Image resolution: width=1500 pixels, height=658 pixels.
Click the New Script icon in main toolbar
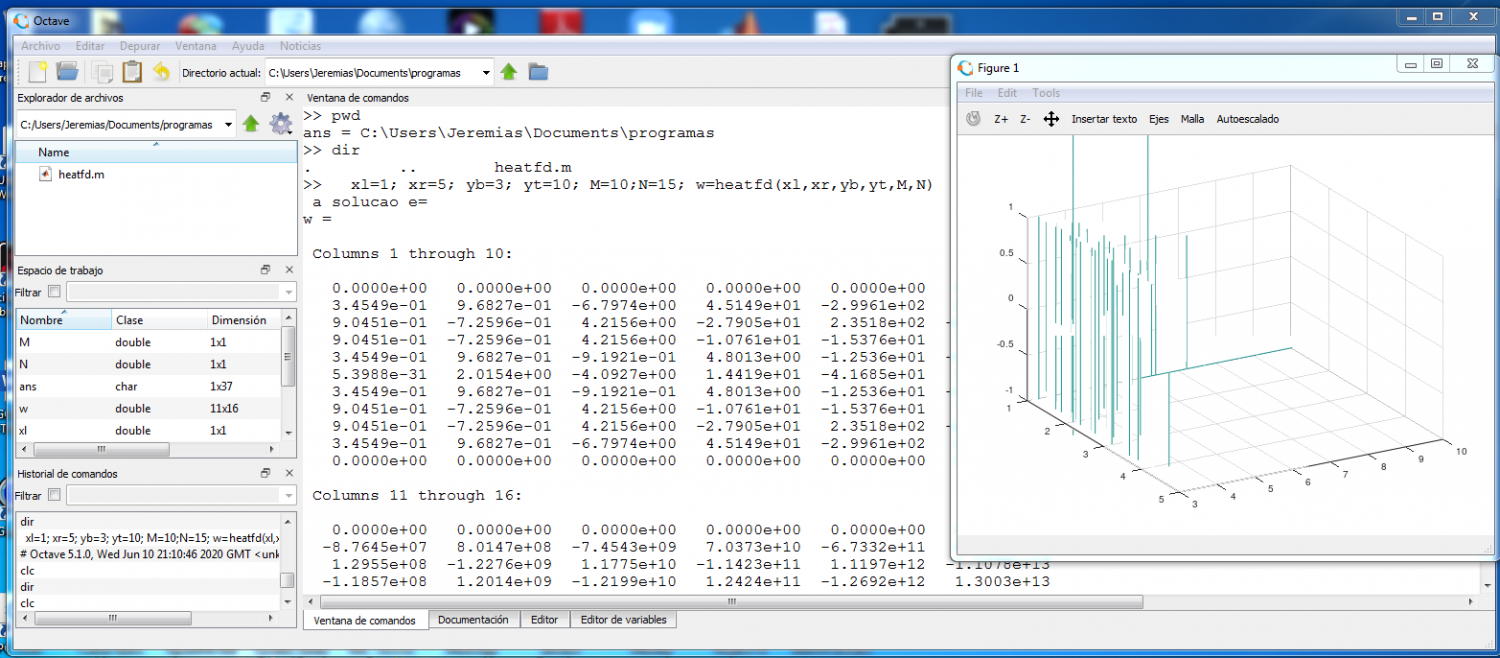point(38,72)
